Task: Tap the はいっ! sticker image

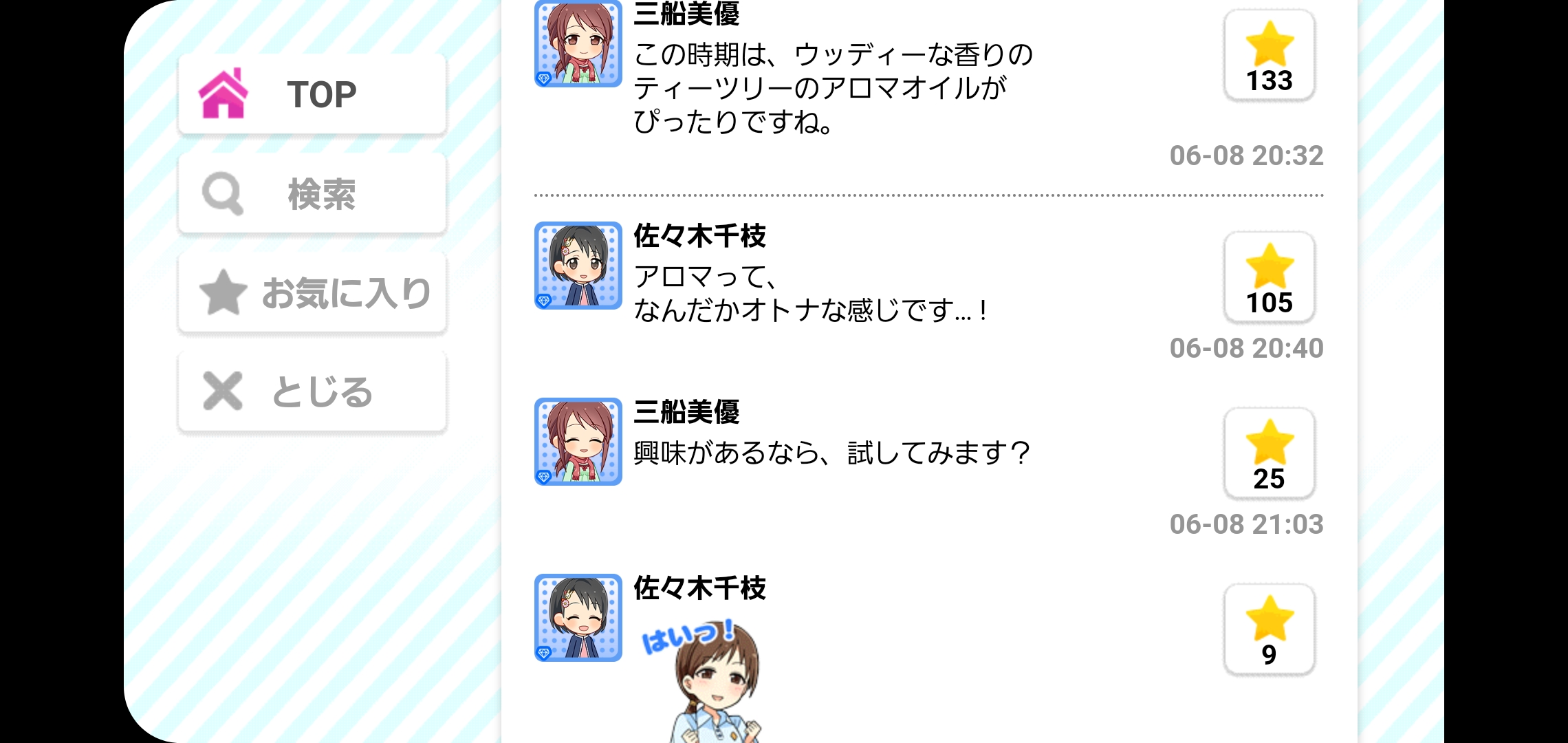Action: pyautogui.click(x=703, y=681)
